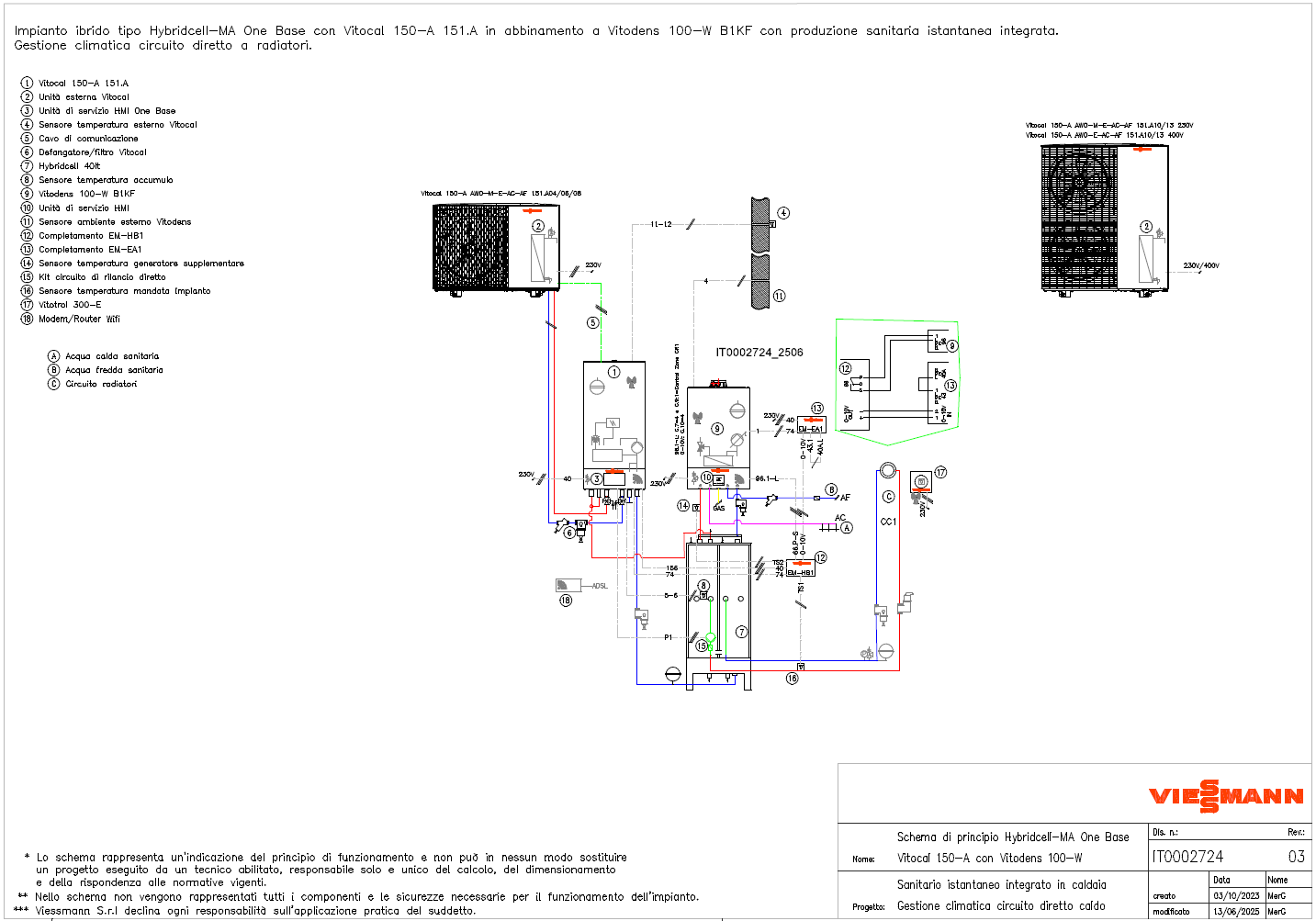The image size is (1316, 921).
Task: Click legend entry 'Completamento EM-HB1'
Action: tap(91, 235)
